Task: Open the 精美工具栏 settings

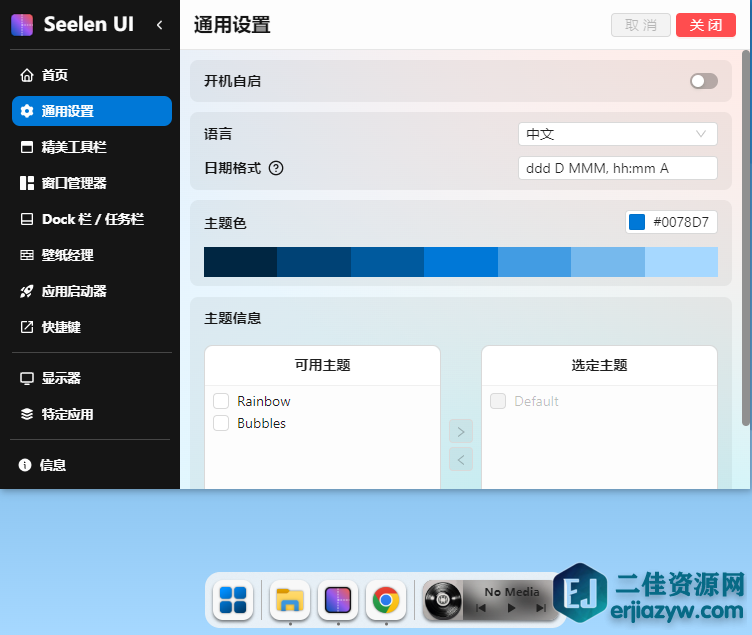Action: [x=92, y=147]
